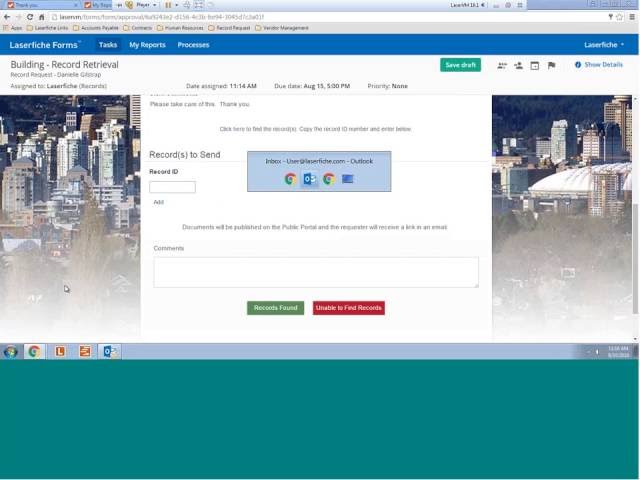Open the Windows Start orb
640x480 pixels.
(11, 351)
